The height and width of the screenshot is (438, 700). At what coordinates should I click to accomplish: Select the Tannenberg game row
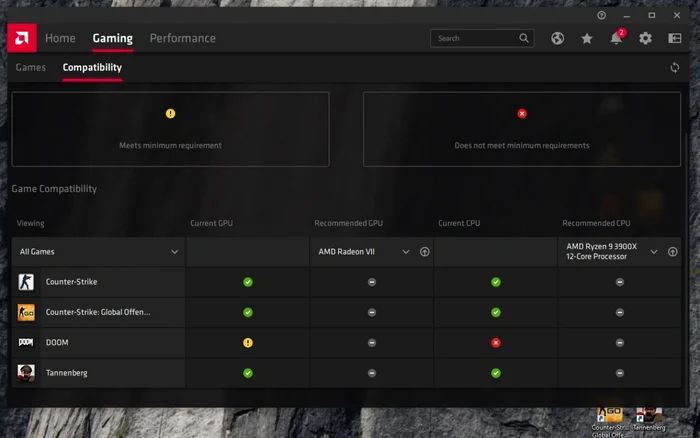[346, 373]
